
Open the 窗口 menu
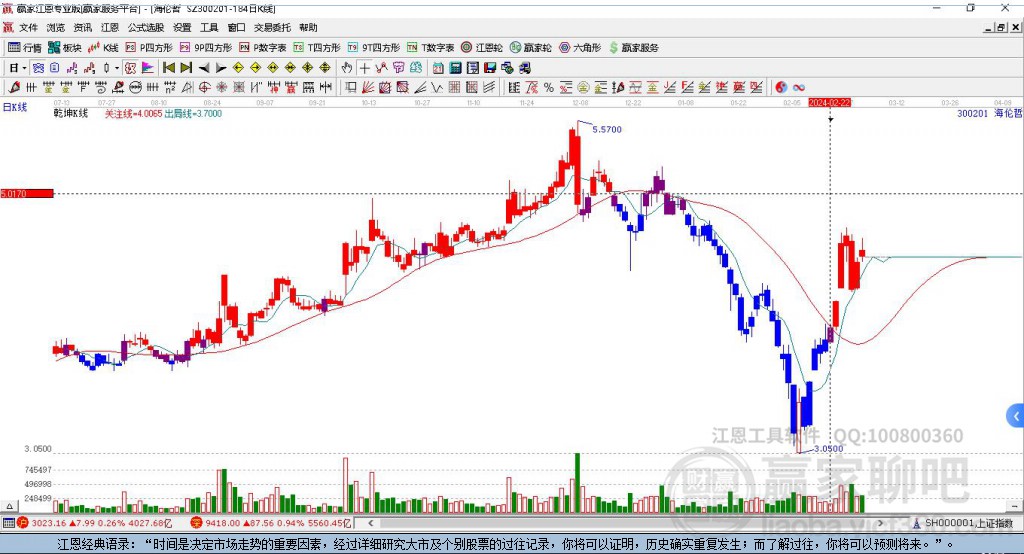[x=236, y=27]
